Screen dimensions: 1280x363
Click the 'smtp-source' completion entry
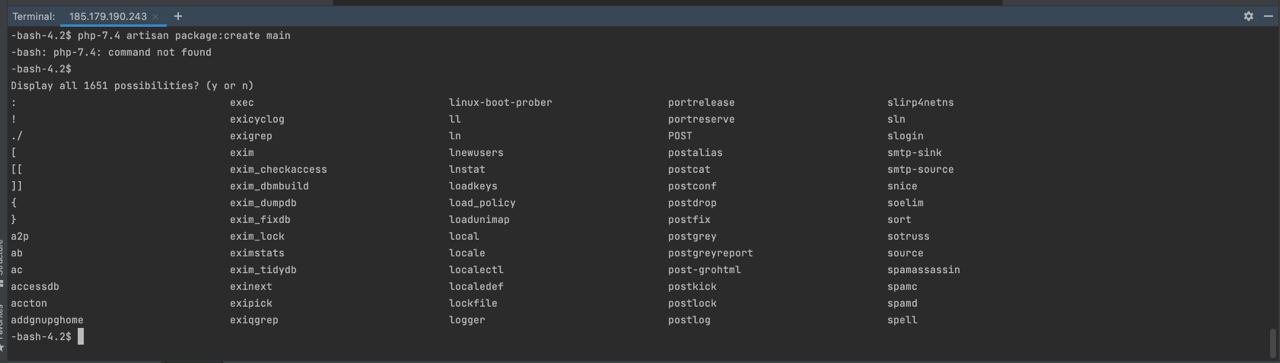point(920,169)
